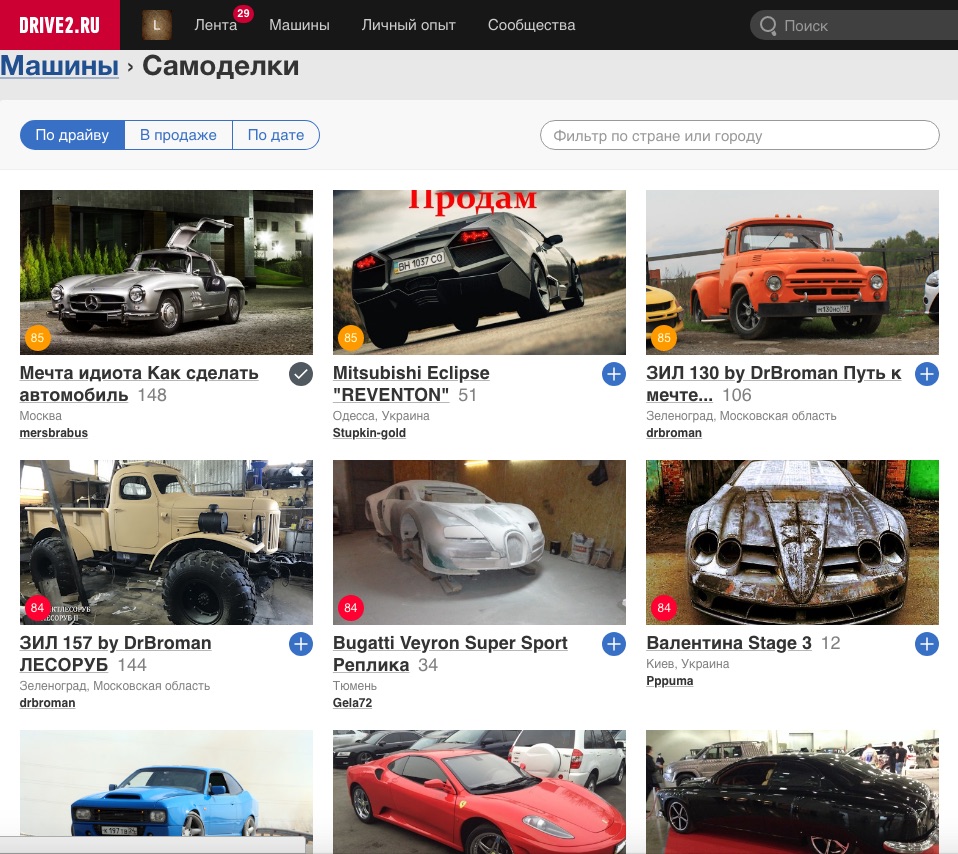Go to Личный опыт section
Screen dimensions: 958x854
coord(409,25)
